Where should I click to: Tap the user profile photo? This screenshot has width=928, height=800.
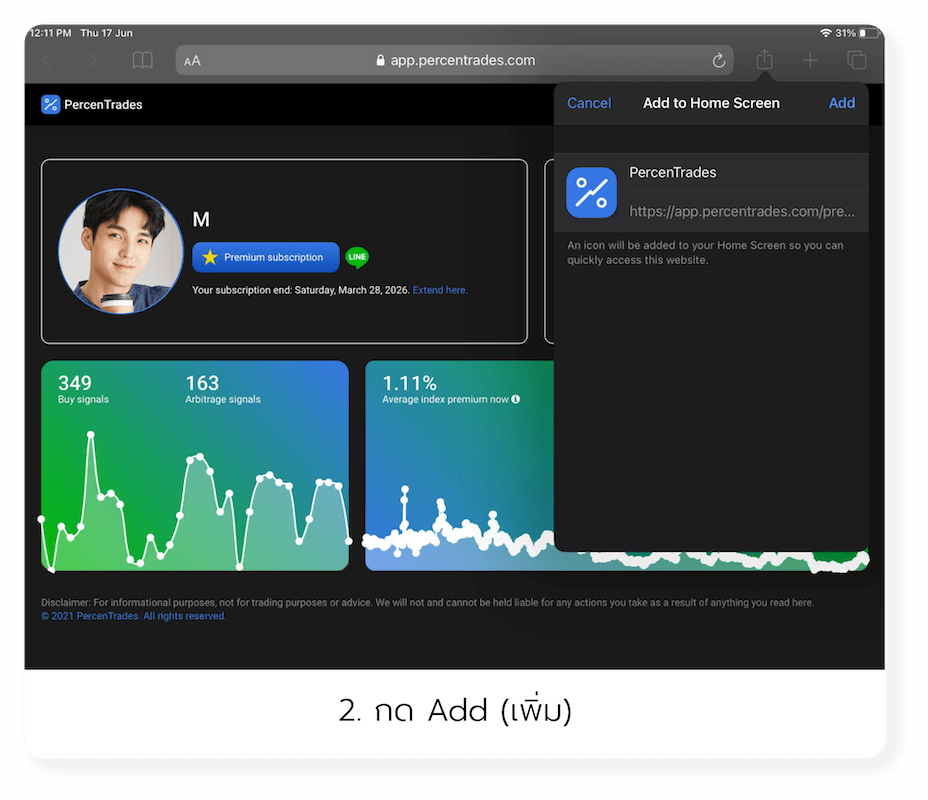coord(121,251)
